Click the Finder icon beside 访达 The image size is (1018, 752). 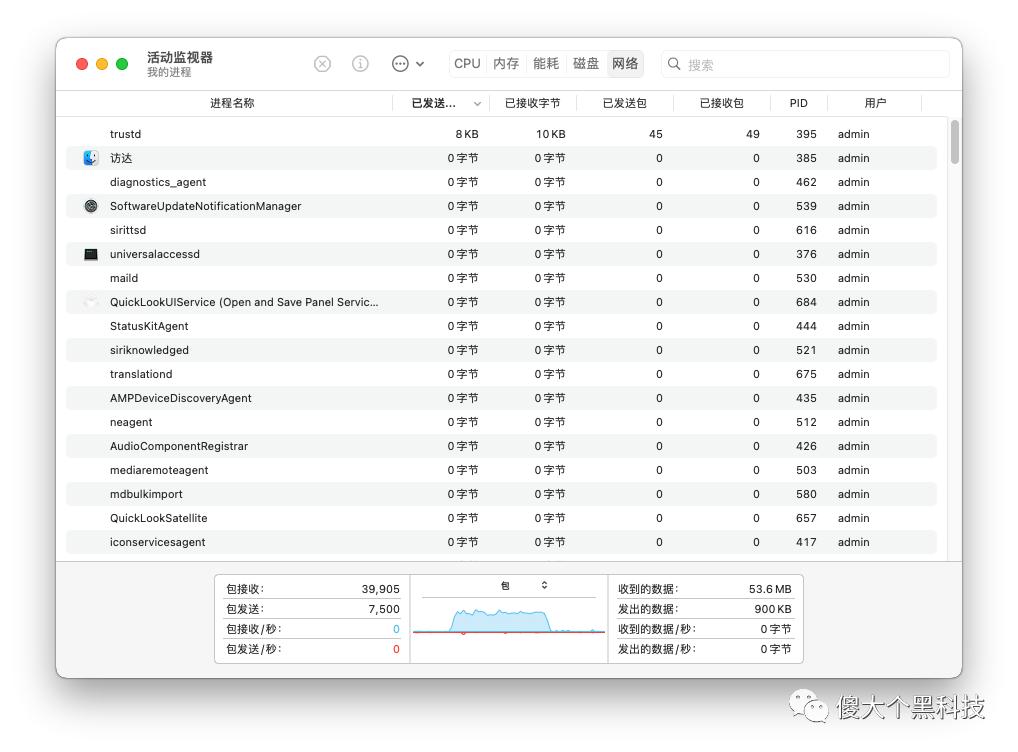tap(91, 158)
